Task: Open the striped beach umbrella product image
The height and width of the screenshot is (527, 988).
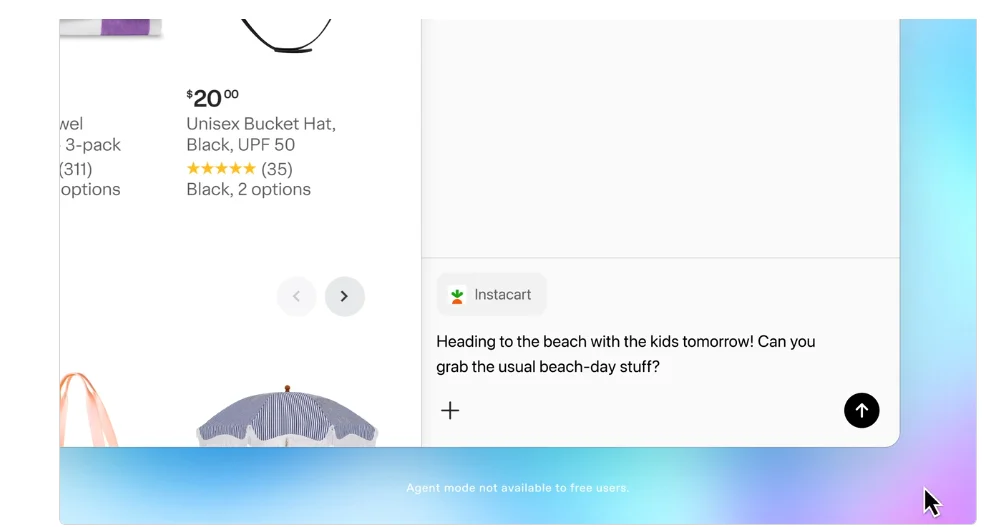Action: pyautogui.click(x=287, y=416)
